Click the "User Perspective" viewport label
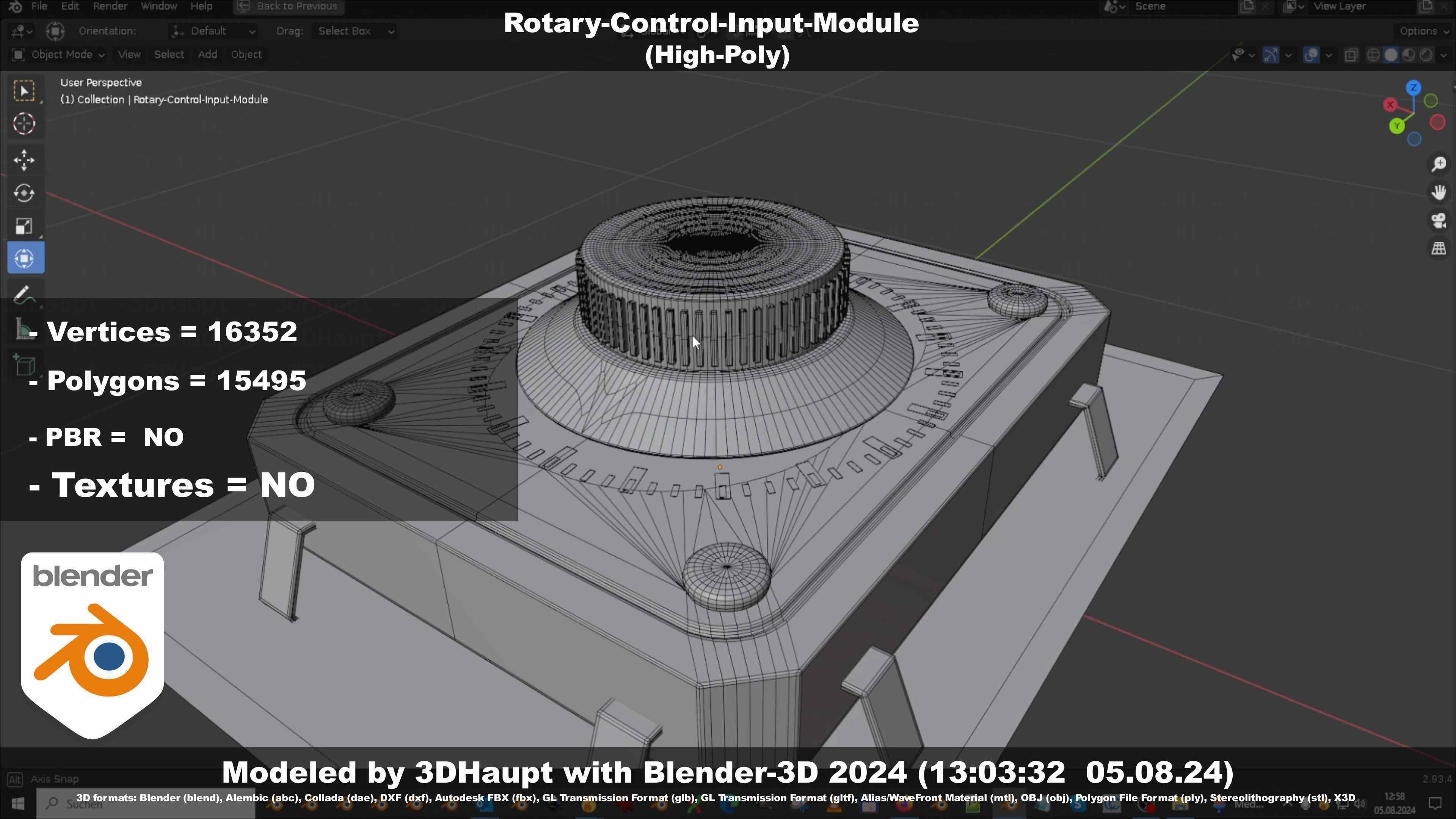Image resolution: width=1456 pixels, height=819 pixels. coord(100,83)
